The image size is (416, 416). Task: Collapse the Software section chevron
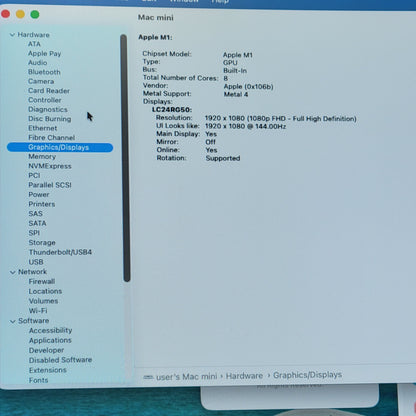pyautogui.click(x=13, y=321)
